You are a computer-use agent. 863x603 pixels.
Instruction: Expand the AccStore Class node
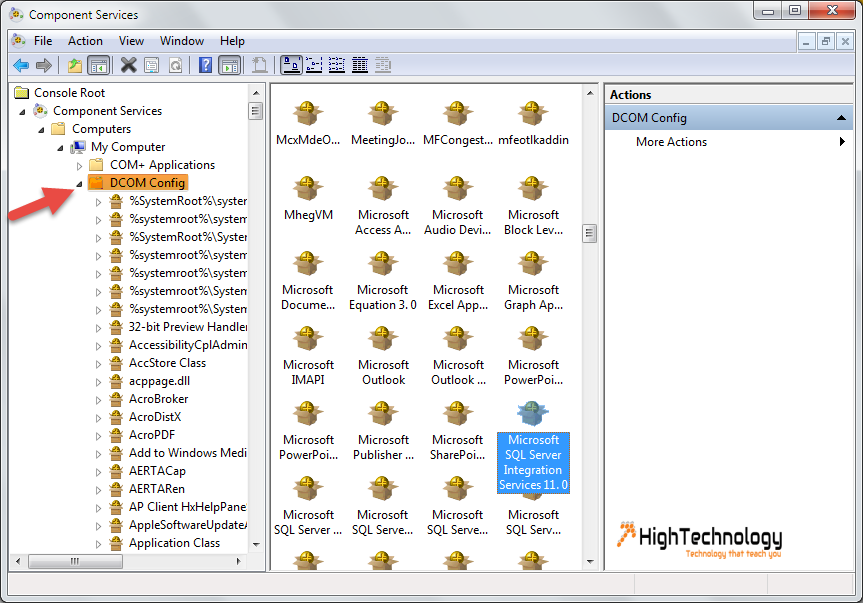(98, 364)
